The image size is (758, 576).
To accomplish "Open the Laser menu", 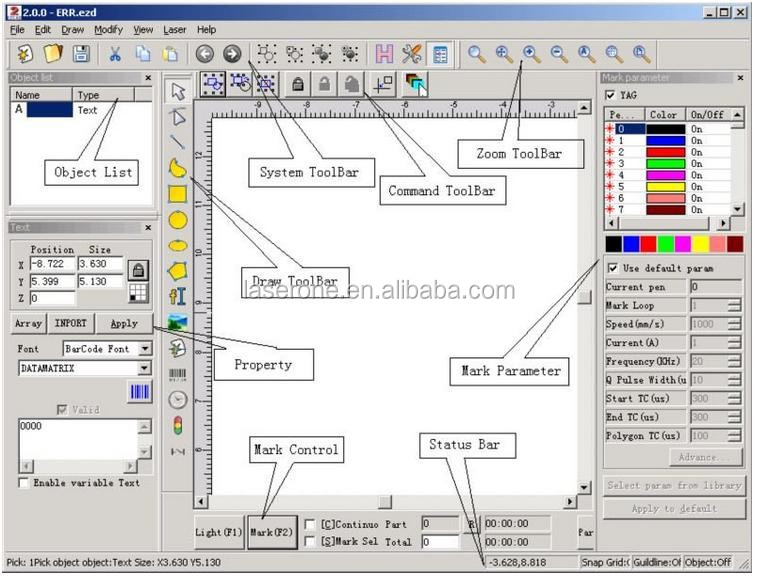I will [174, 30].
